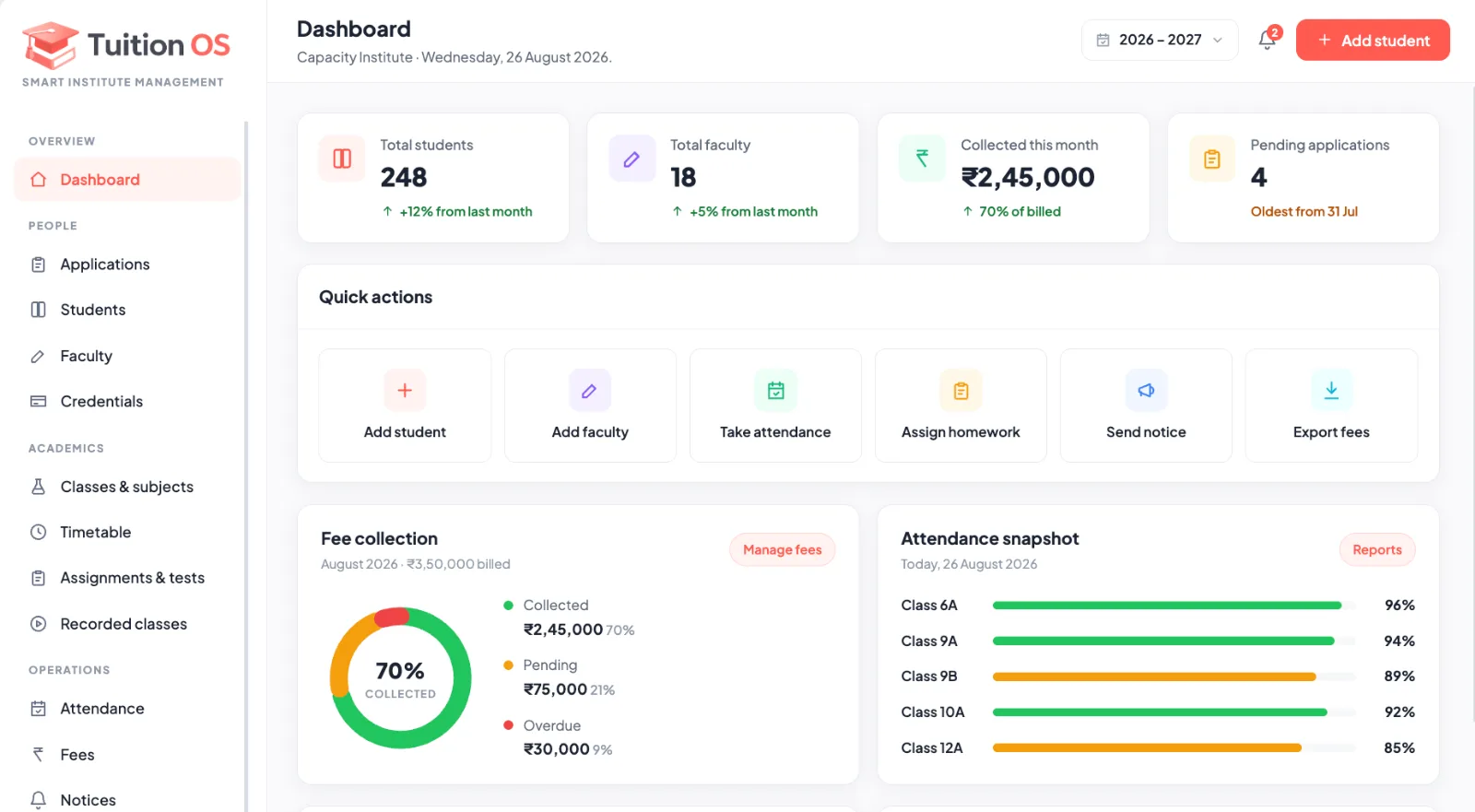Click the plus icon in Add student quick action
The image size is (1475, 812).
pyautogui.click(x=405, y=390)
